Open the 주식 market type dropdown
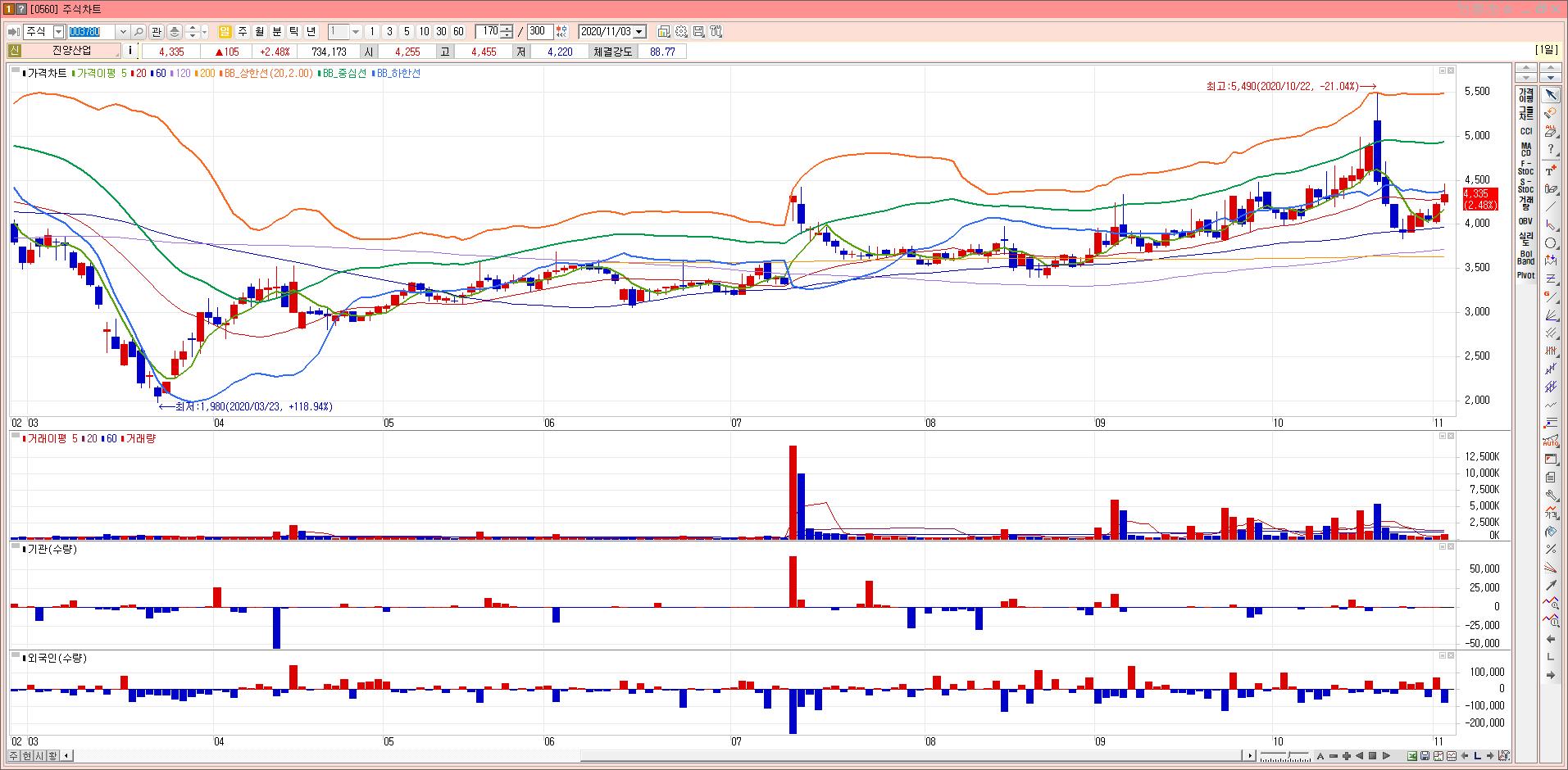The image size is (1568, 770). click(x=58, y=32)
